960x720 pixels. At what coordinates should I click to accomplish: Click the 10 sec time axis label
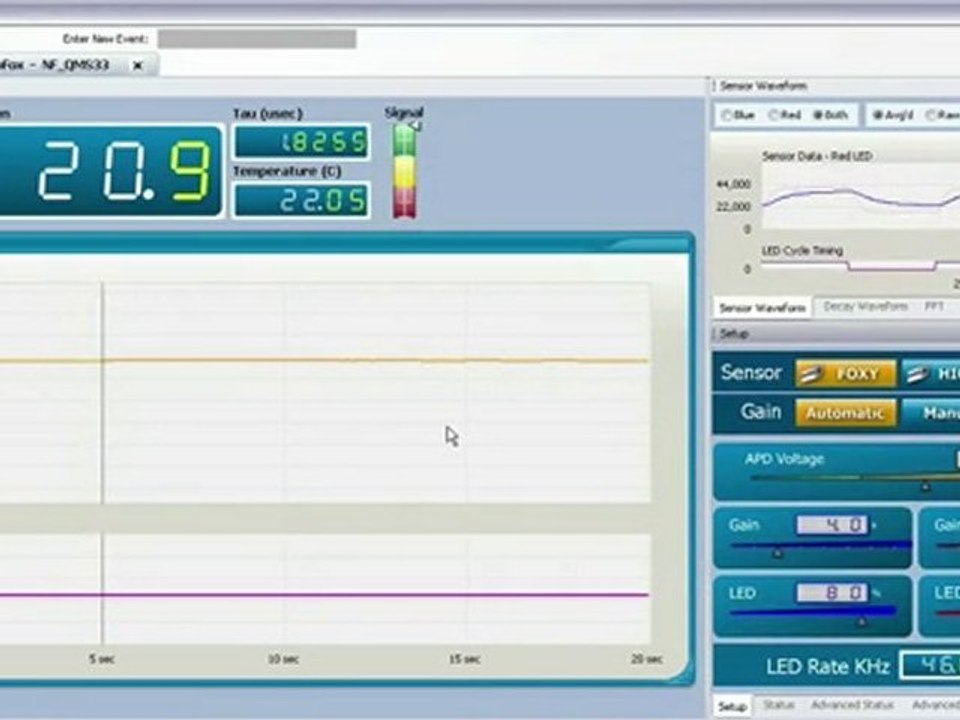(x=283, y=659)
